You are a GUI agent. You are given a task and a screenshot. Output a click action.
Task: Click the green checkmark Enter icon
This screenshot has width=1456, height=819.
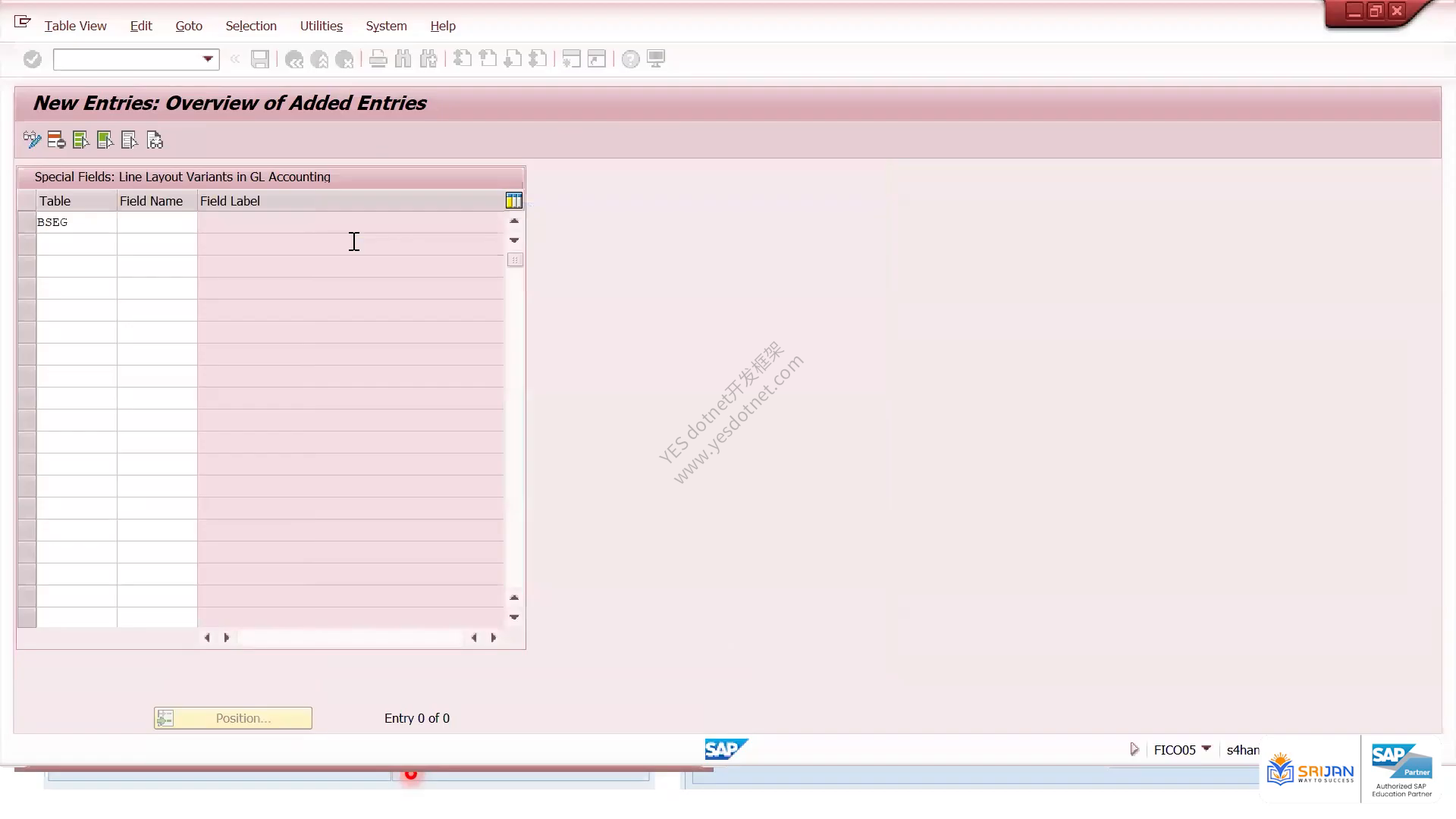pyautogui.click(x=32, y=59)
